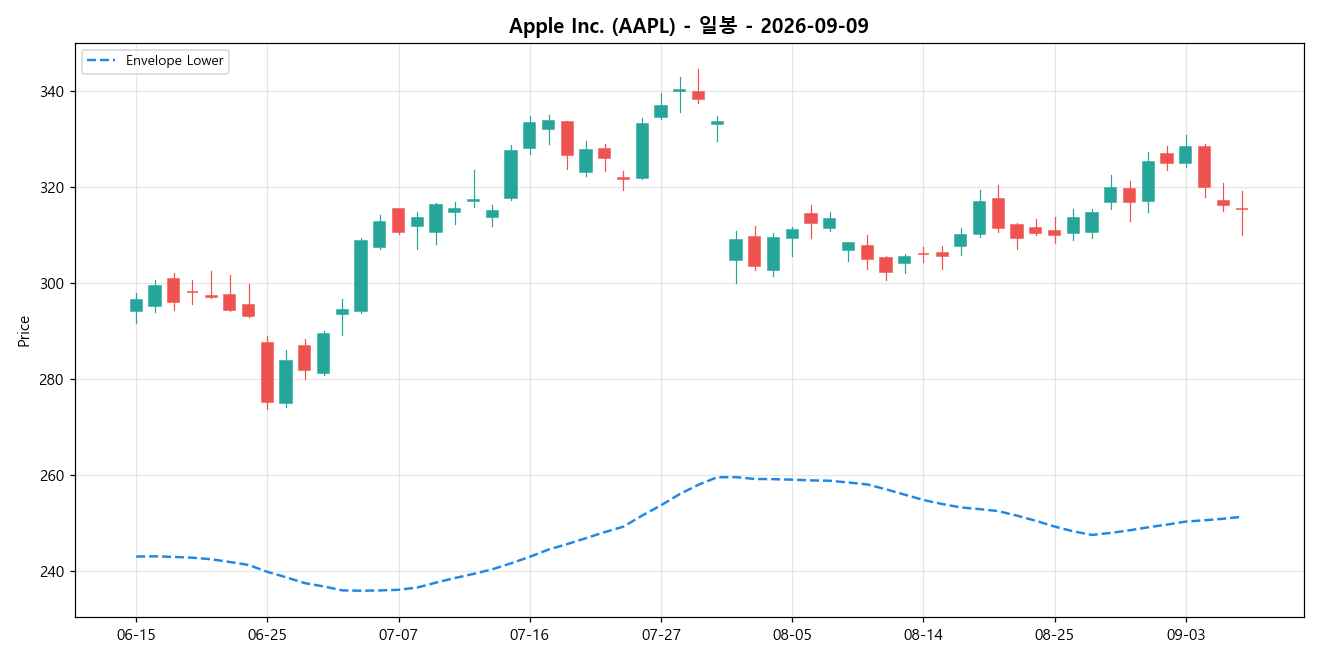Click the dashed blue line sample in legend
The width and height of the screenshot is (1320, 660).
pos(101,61)
